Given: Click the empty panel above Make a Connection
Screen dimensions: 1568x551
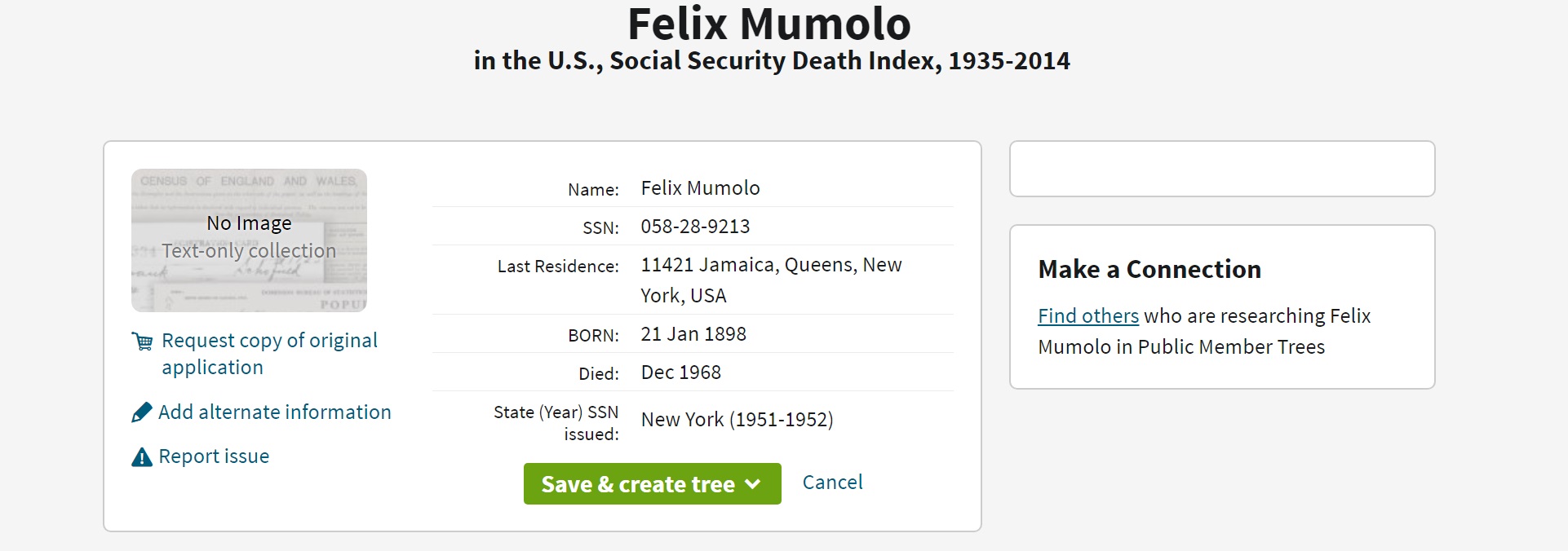Looking at the screenshot, I should point(1221,169).
